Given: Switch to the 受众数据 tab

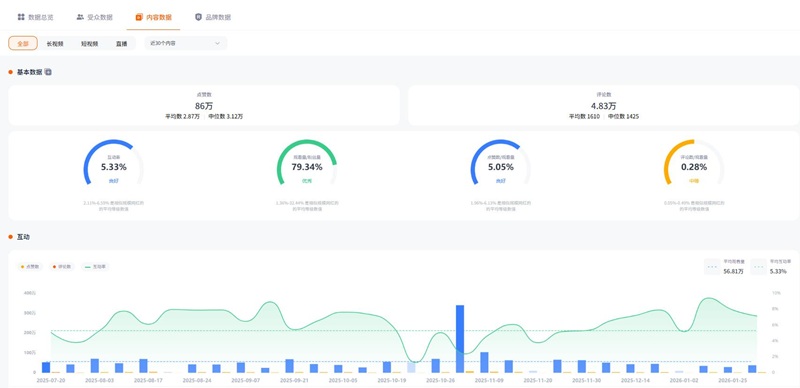Looking at the screenshot, I should point(94,17).
